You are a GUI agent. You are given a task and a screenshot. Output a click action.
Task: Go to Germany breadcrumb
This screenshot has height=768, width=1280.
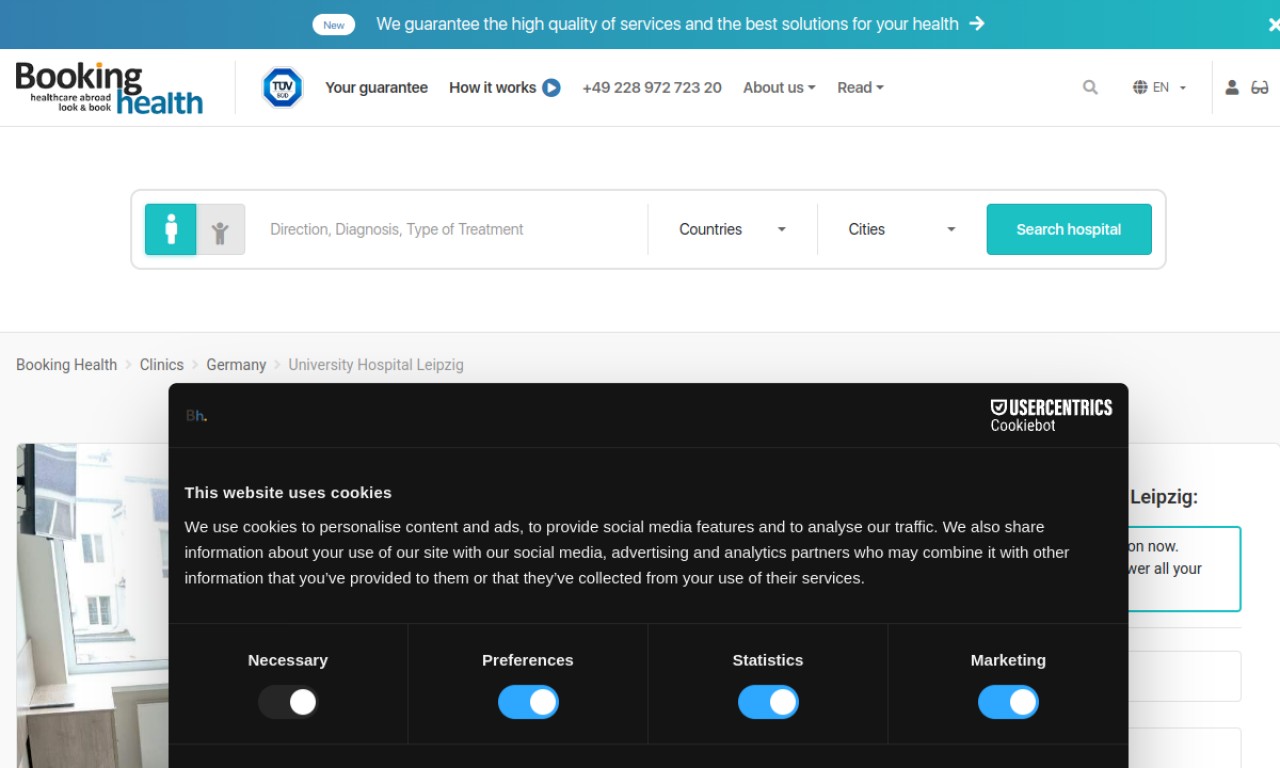point(236,365)
